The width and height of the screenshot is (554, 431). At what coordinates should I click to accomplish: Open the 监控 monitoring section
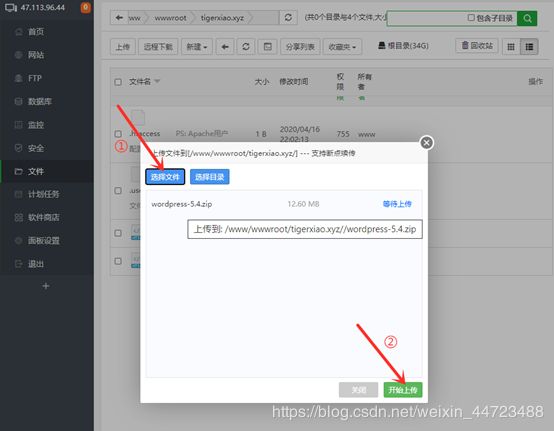coord(36,125)
